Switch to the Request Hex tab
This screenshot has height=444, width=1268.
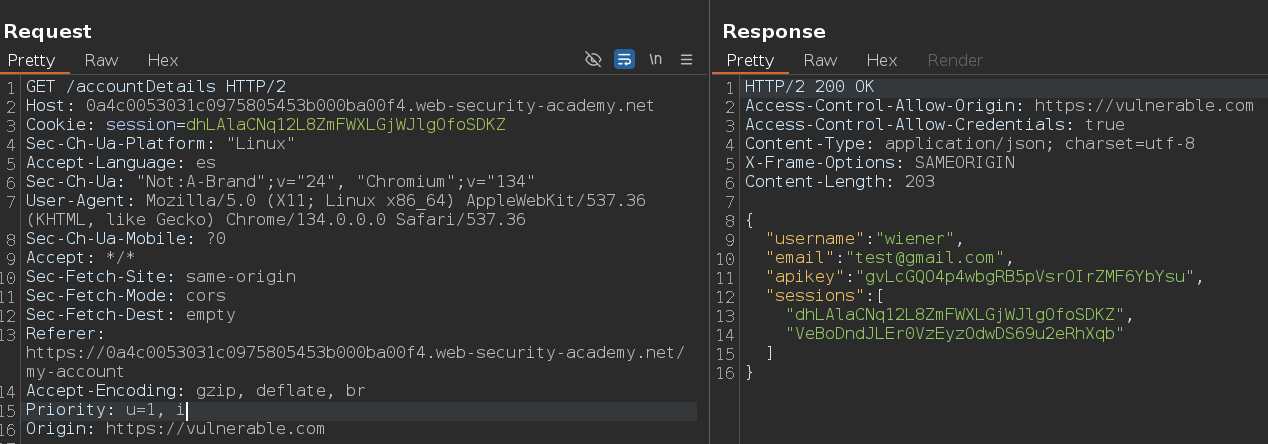pyautogui.click(x=162, y=60)
